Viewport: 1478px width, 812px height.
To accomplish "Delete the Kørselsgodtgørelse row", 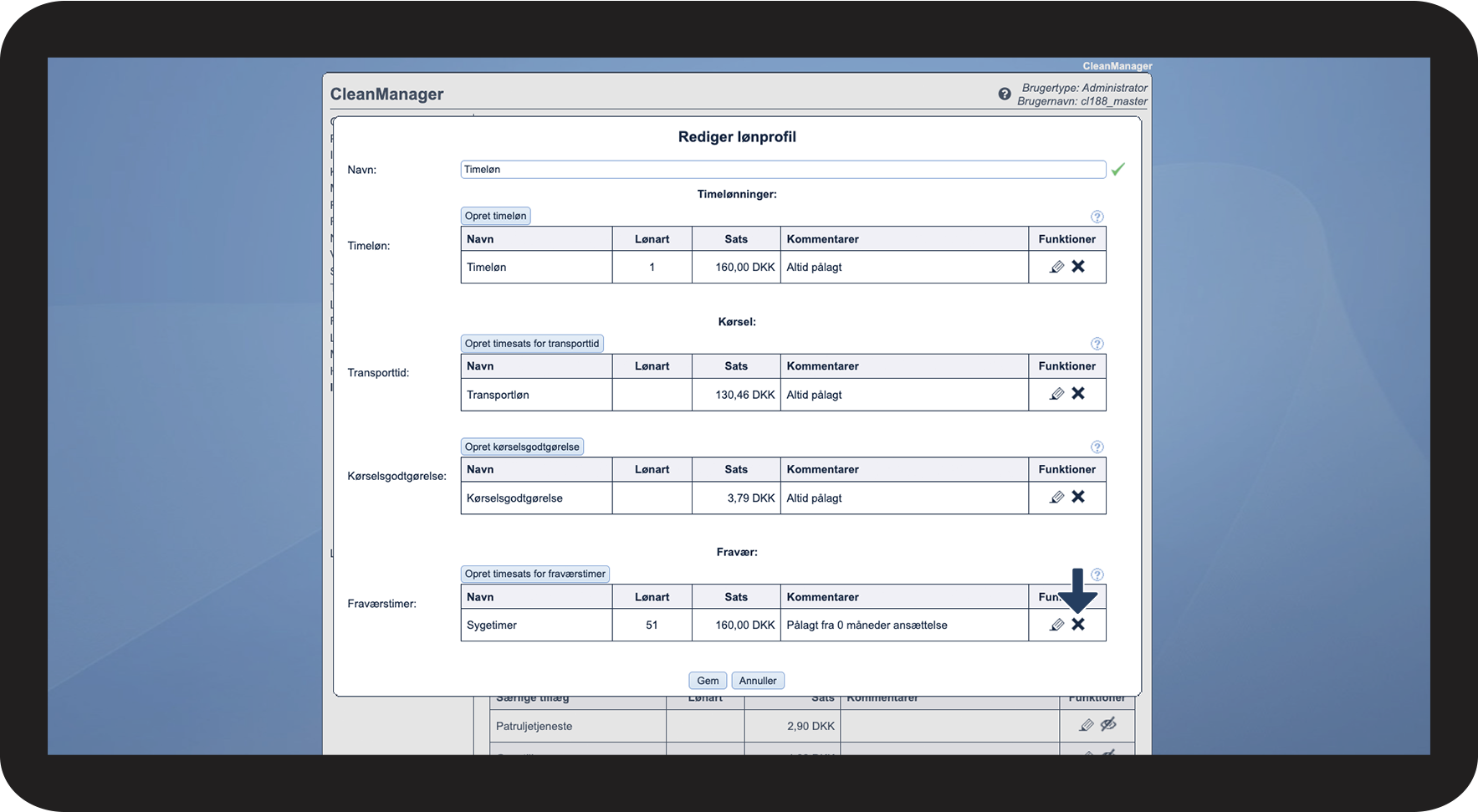I will [1078, 497].
